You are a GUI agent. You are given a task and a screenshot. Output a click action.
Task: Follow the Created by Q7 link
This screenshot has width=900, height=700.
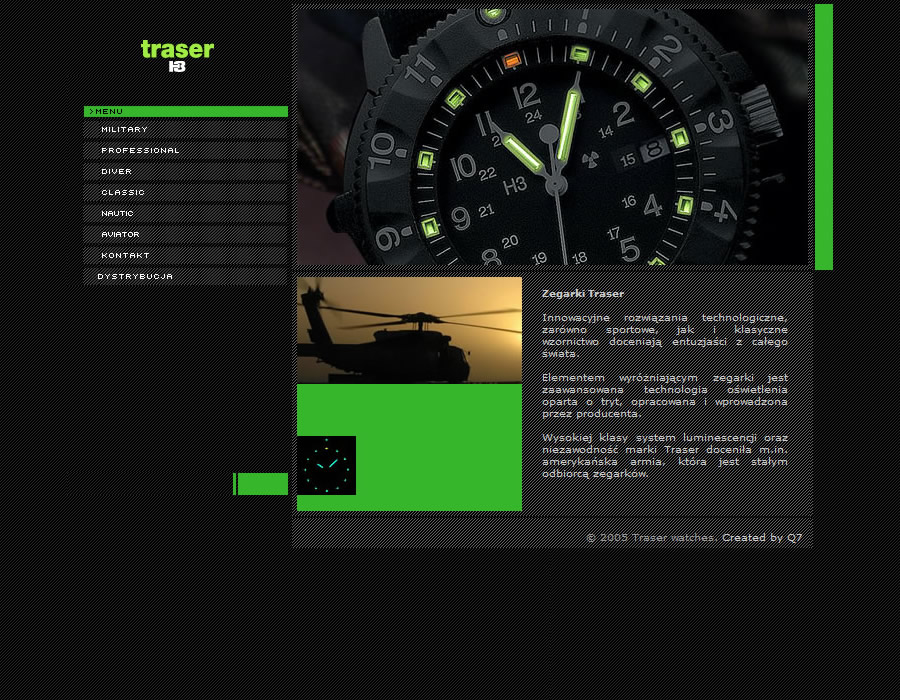762,538
